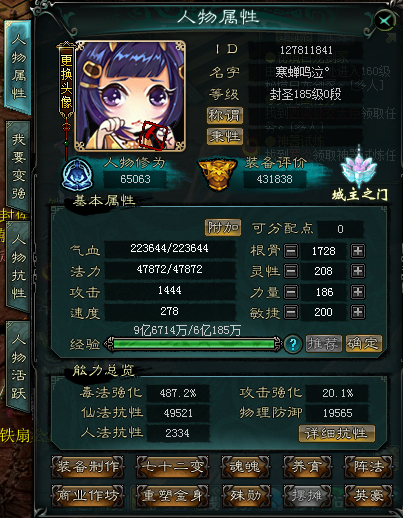Screen dimensions: 403x518
Task: Select the character portrait image
Action: pyautogui.click(x=131, y=96)
